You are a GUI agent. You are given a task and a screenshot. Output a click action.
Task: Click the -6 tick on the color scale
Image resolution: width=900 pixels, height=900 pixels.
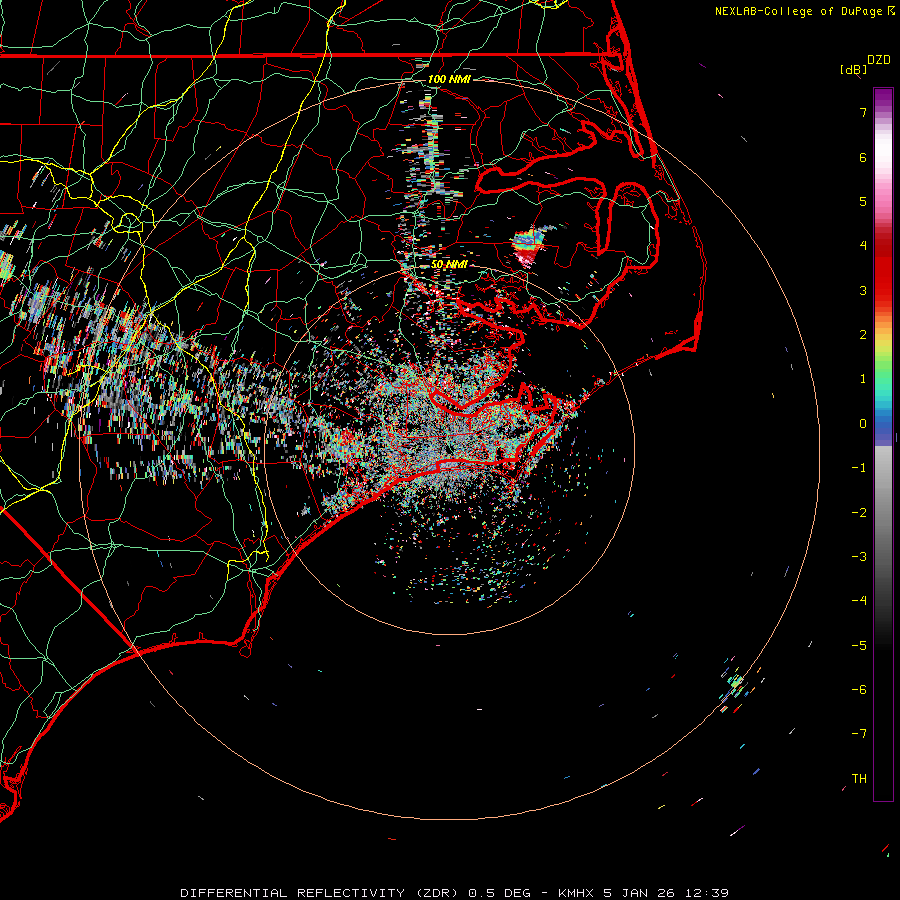pyautogui.click(x=858, y=690)
